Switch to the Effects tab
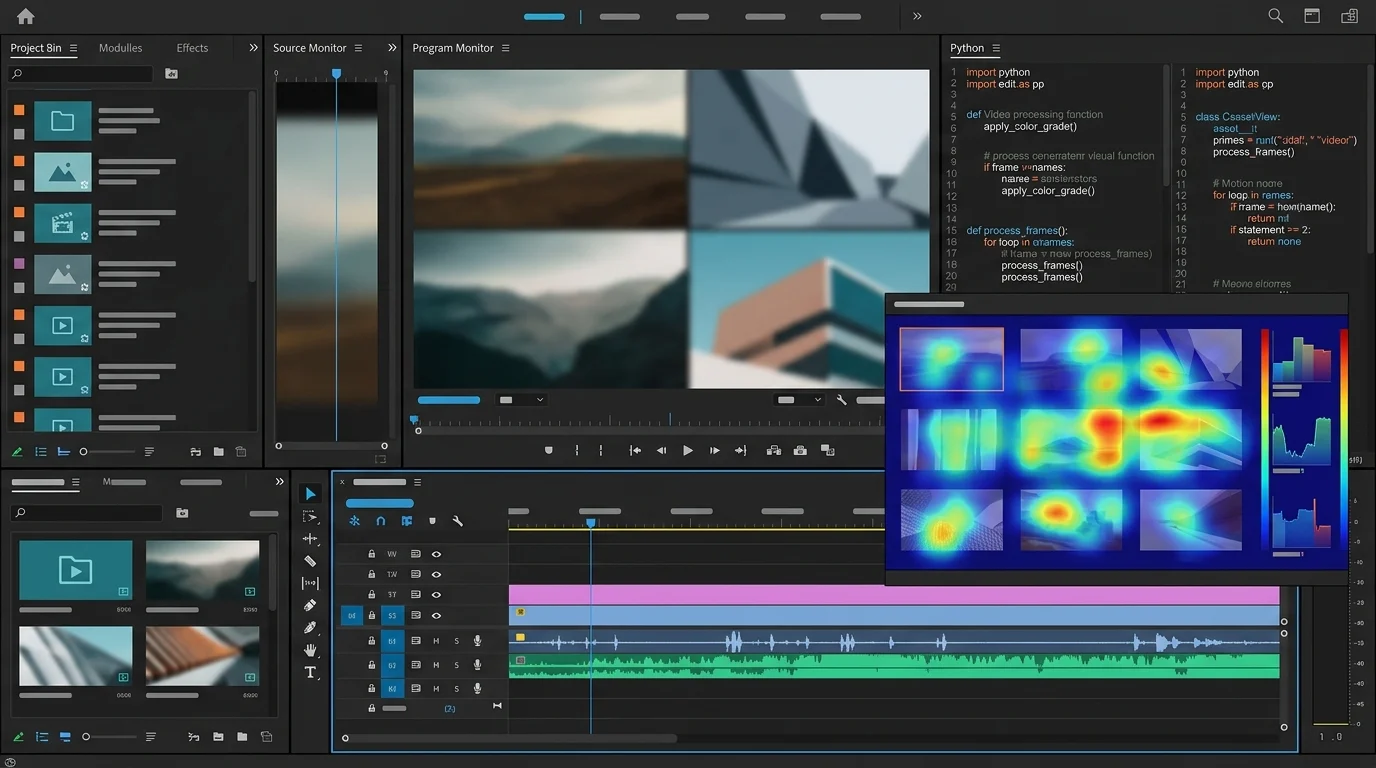This screenshot has height=768, width=1376. point(192,48)
